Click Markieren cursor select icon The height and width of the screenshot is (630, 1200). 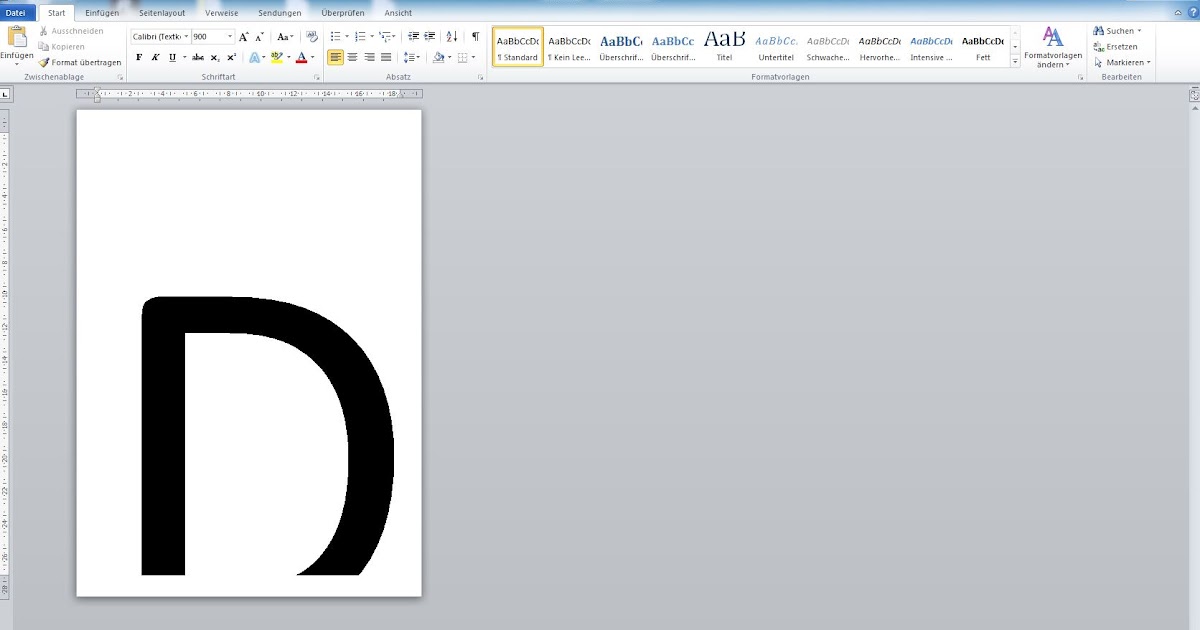pyautogui.click(x=1099, y=62)
